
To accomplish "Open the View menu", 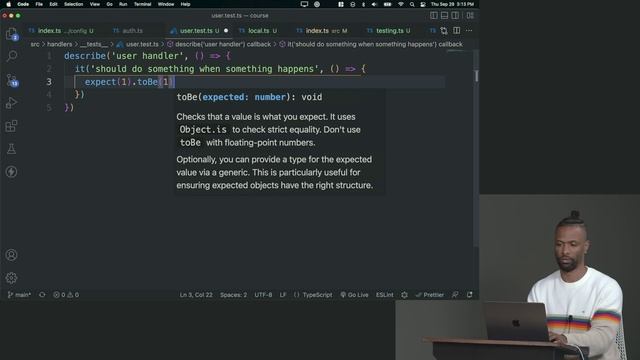I will (x=95, y=4).
